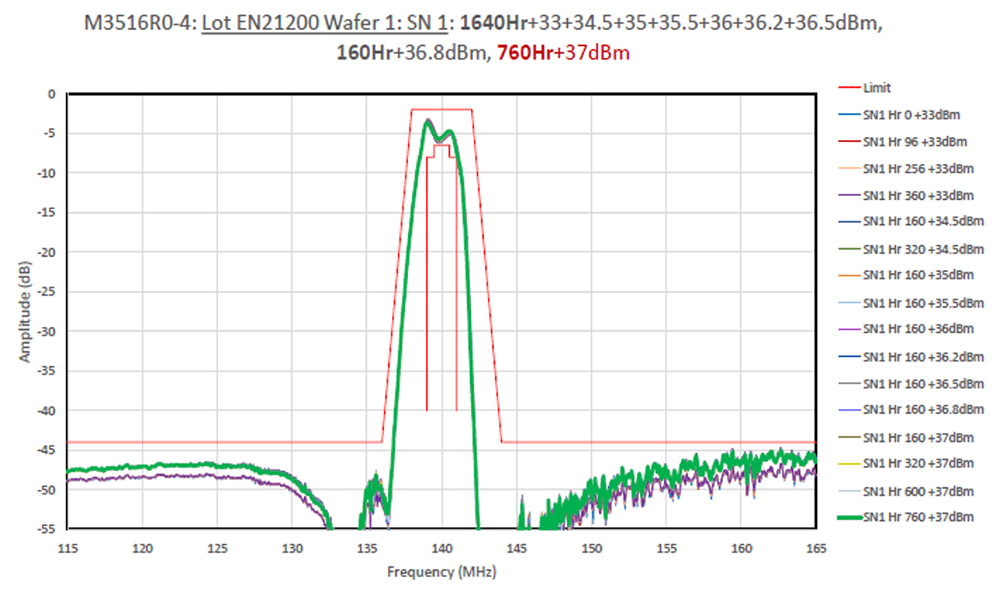Viewport: 1000px width, 589px height.
Task: Click the 140 tick label on frequency axis
Action: (x=442, y=547)
